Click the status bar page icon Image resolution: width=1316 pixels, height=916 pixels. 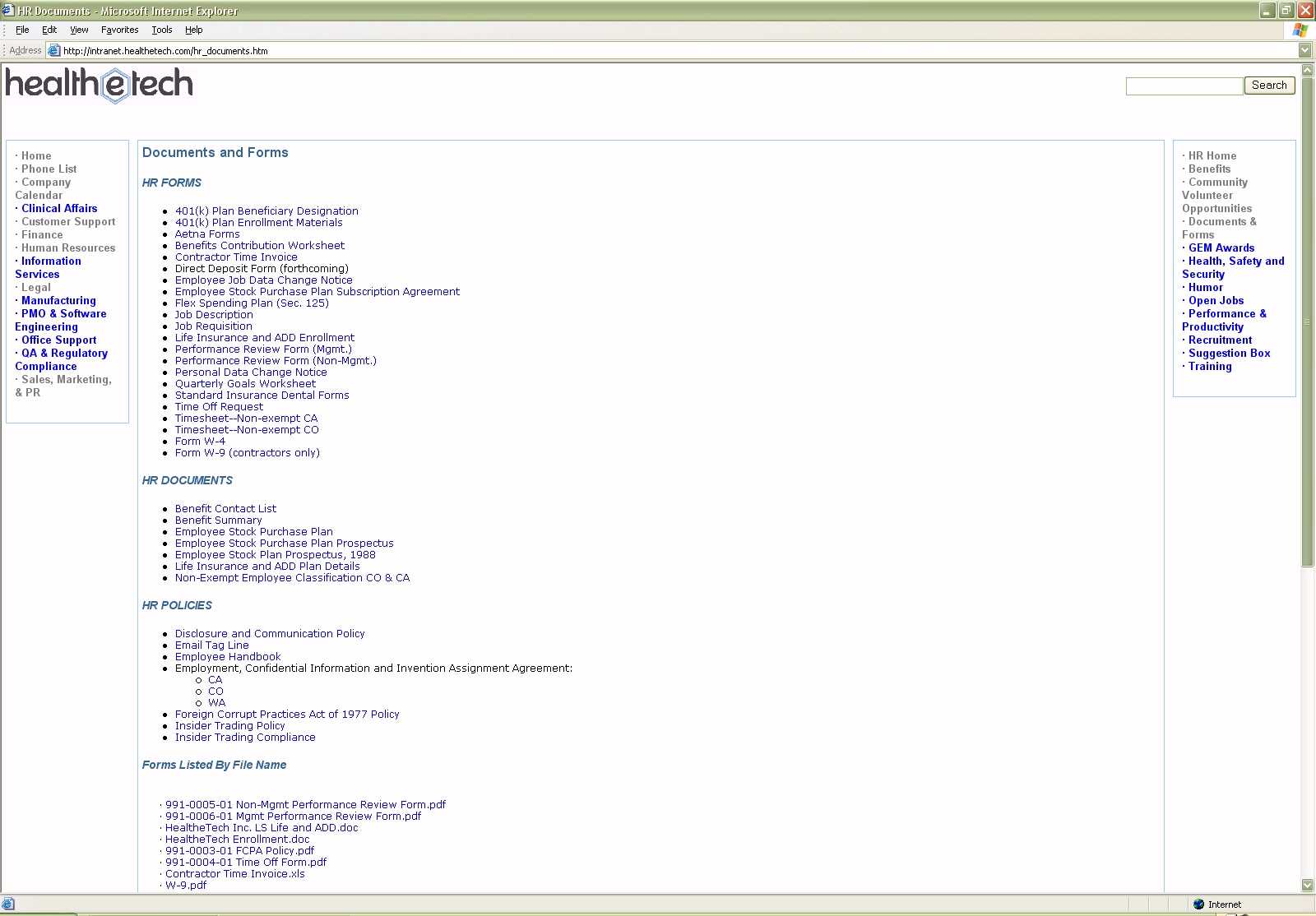pos(8,904)
